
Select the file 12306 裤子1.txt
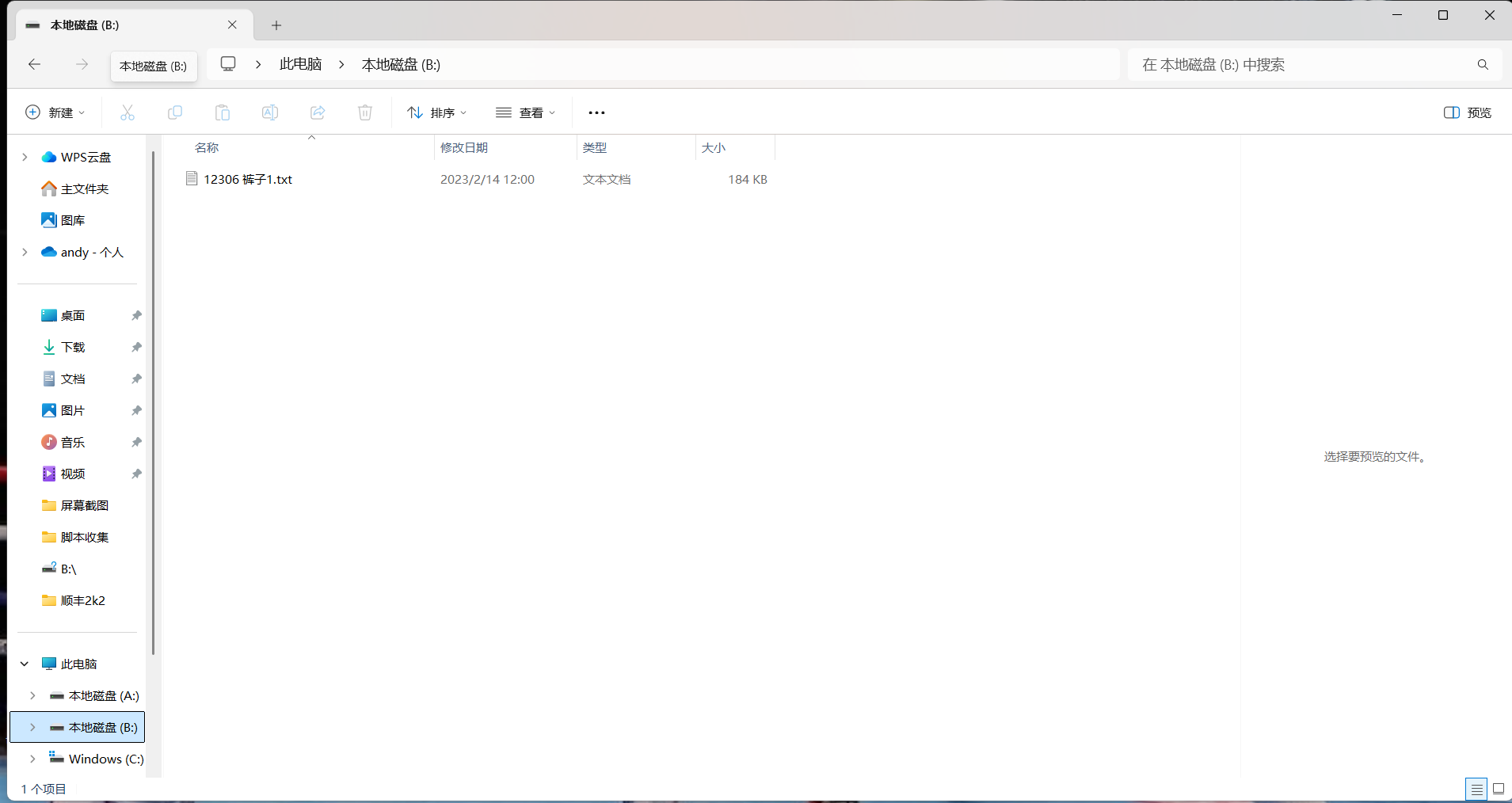(x=247, y=179)
